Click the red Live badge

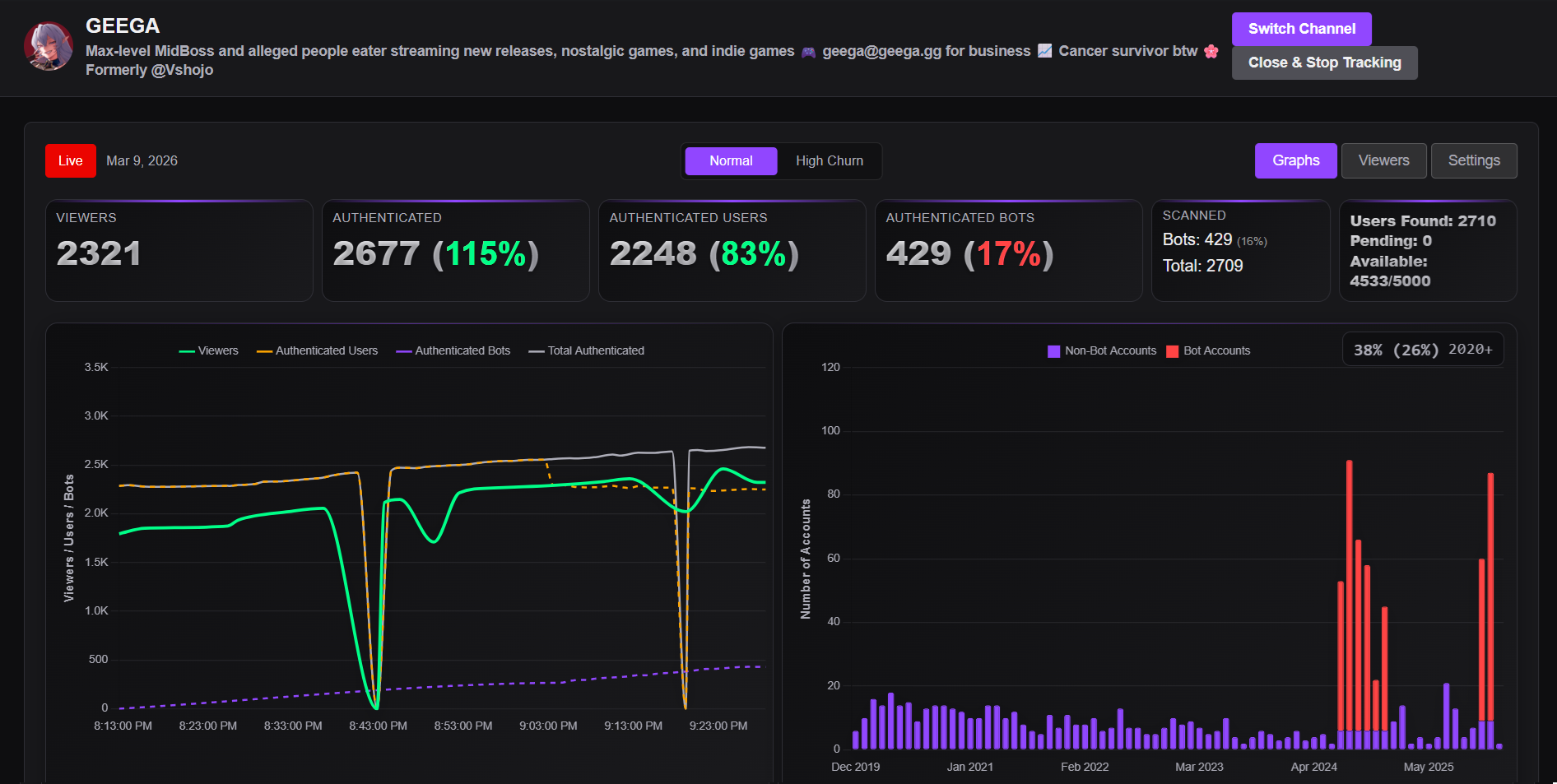[71, 161]
